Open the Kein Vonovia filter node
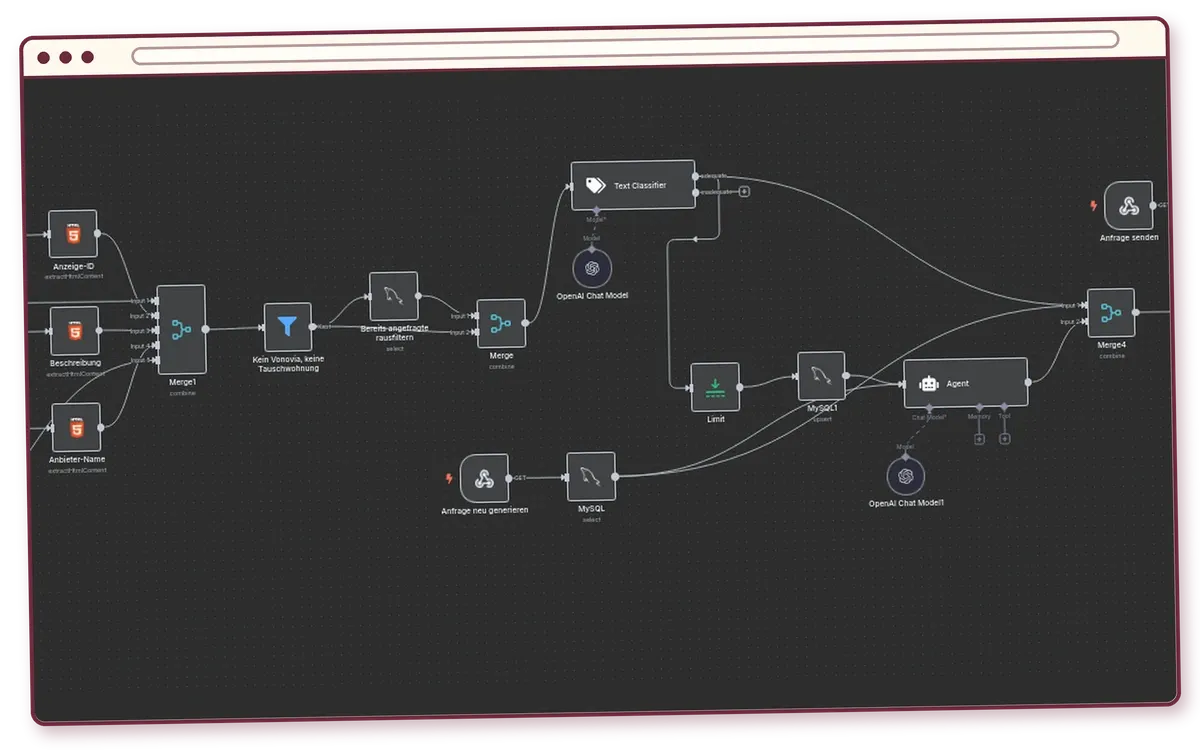1200x750 pixels. [x=287, y=327]
